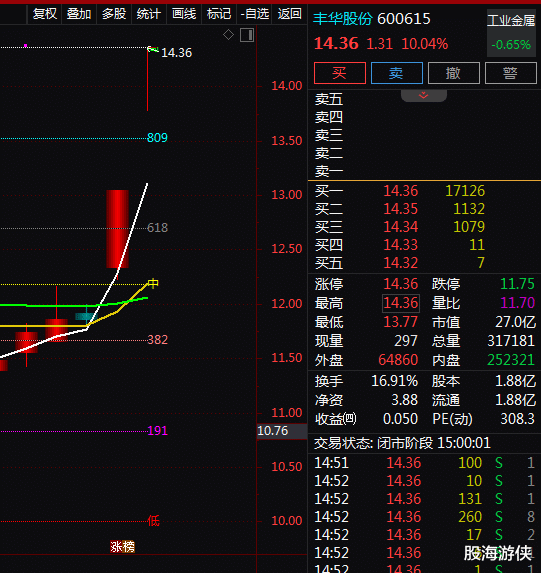Screen dimensions: 541x573
Task: Click the boxed 最高 value 14.36
Action: (x=401, y=303)
